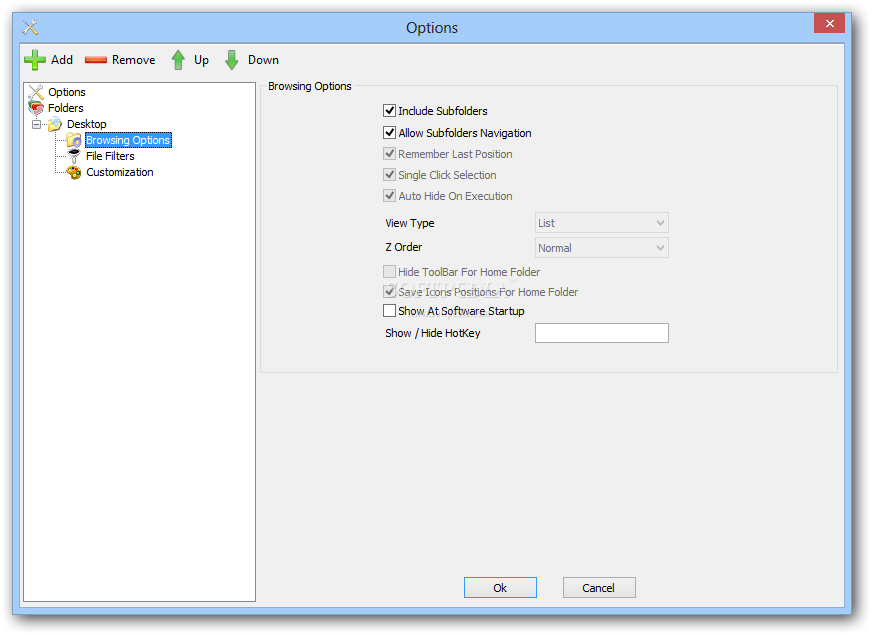
Task: Click the Ok button
Action: 500,588
